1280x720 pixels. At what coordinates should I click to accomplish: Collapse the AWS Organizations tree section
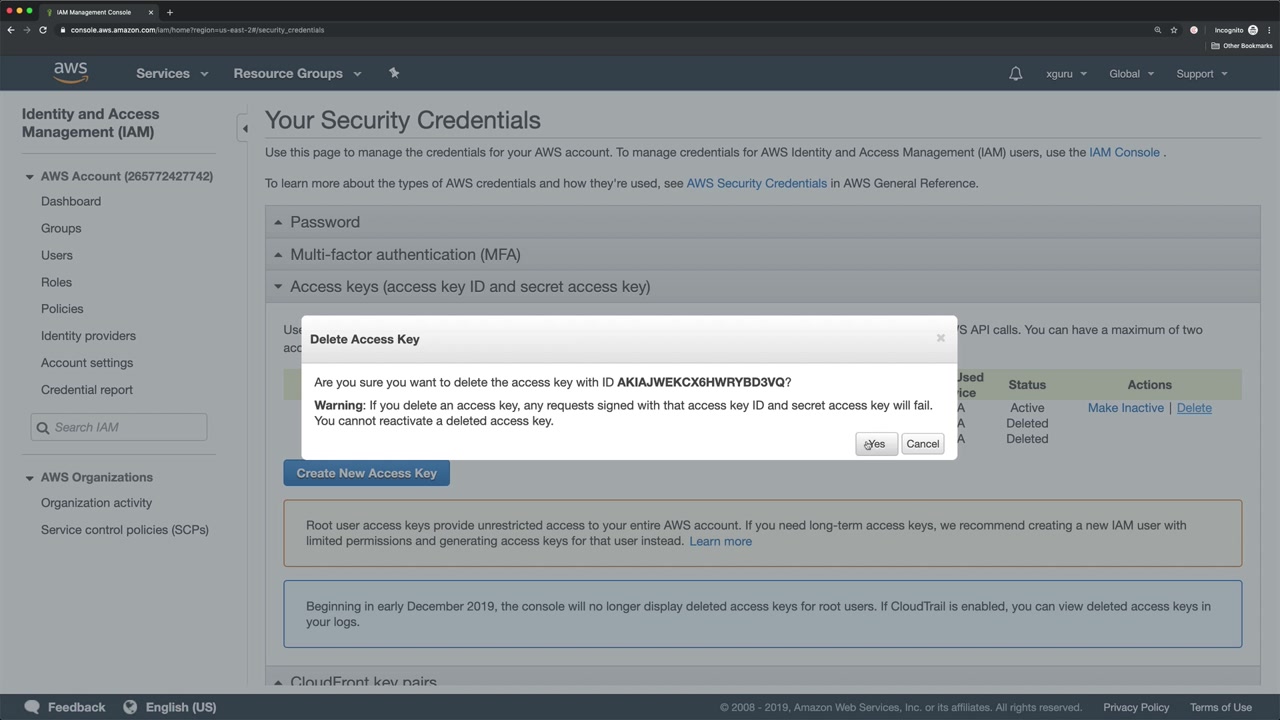29,478
